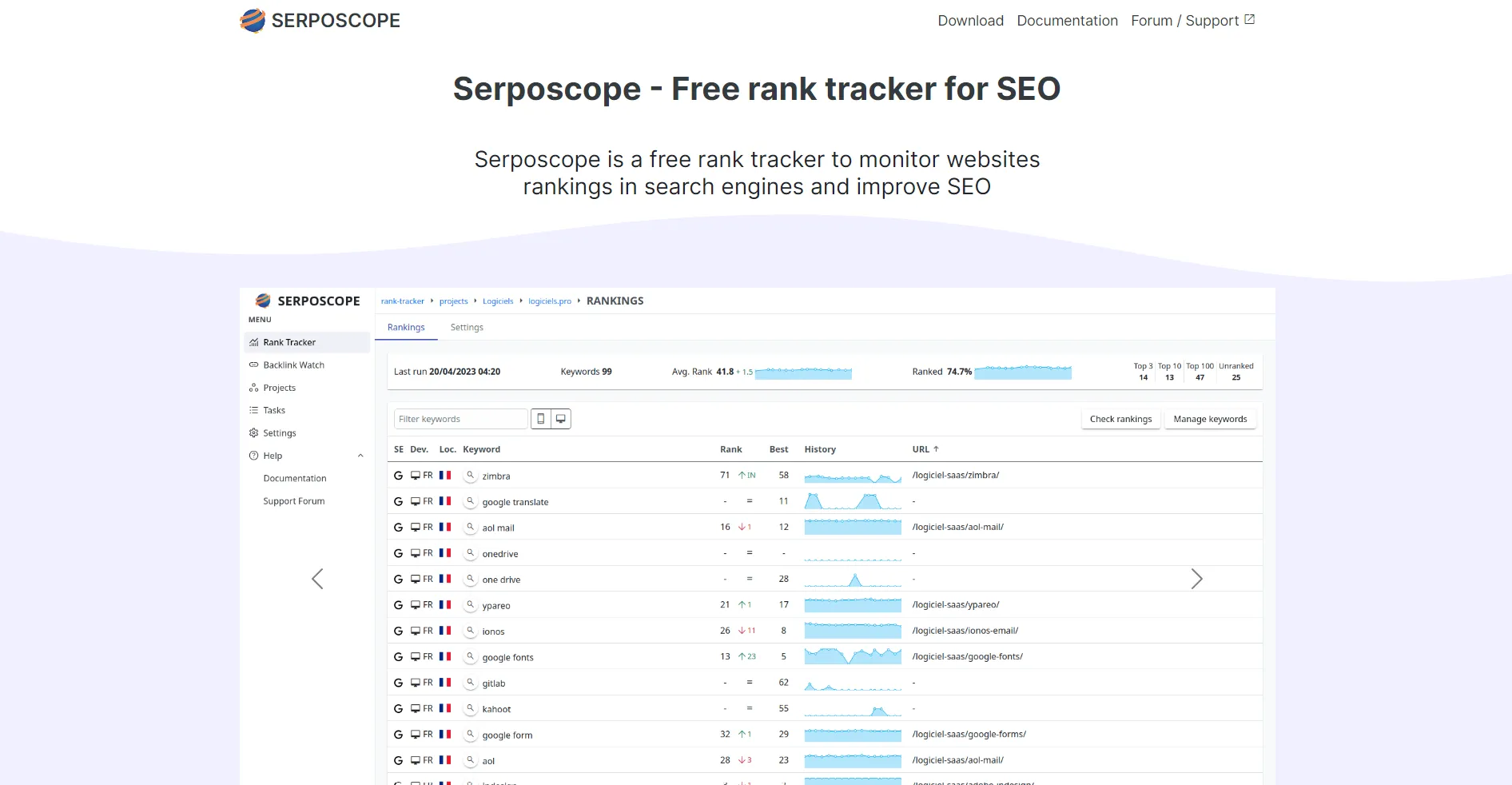
Task: Click the kahoot keyword
Action: pyautogui.click(x=496, y=709)
